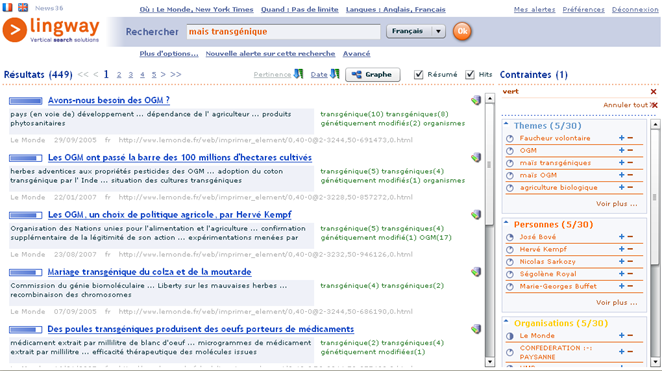663x372 pixels.
Task: Open document icon for Avons-nous besoin des OGM
Action: click(x=476, y=100)
